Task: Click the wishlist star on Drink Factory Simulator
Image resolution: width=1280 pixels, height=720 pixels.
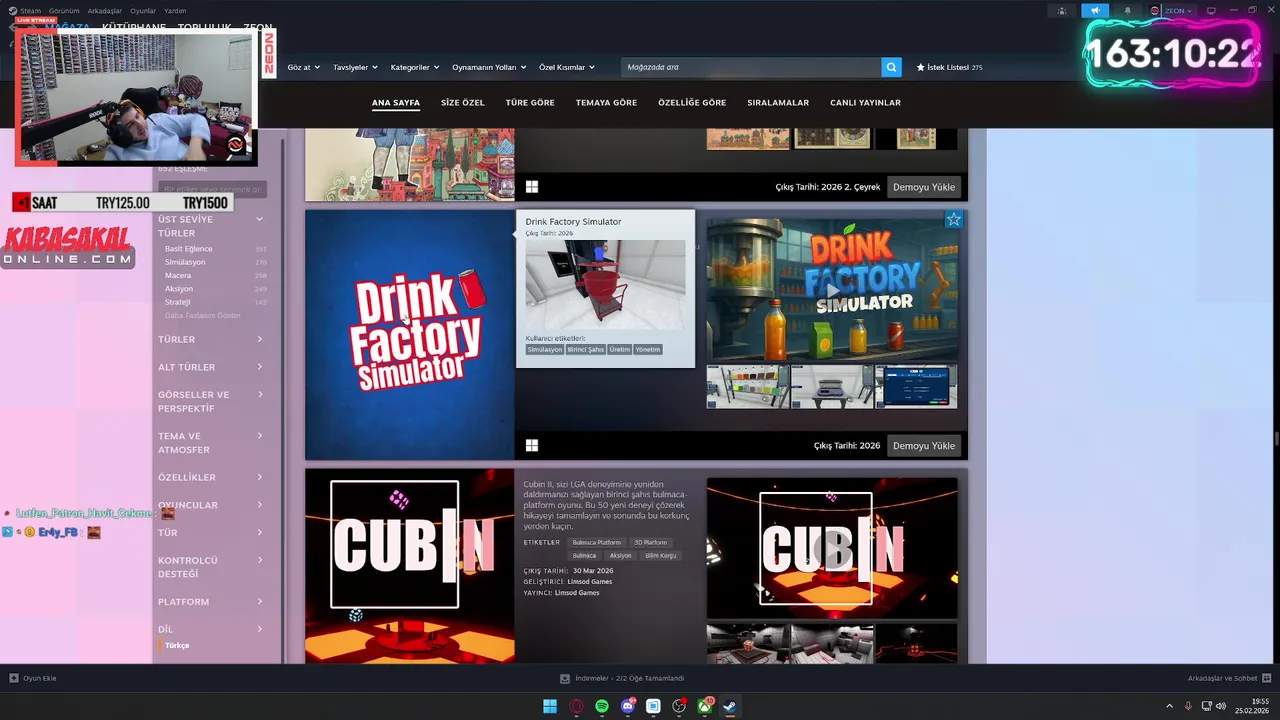Action: [953, 219]
